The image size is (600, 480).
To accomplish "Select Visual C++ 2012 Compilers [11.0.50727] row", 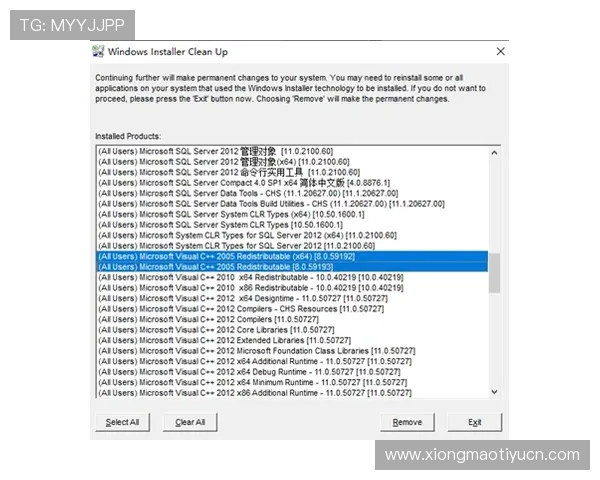I will tap(292, 319).
